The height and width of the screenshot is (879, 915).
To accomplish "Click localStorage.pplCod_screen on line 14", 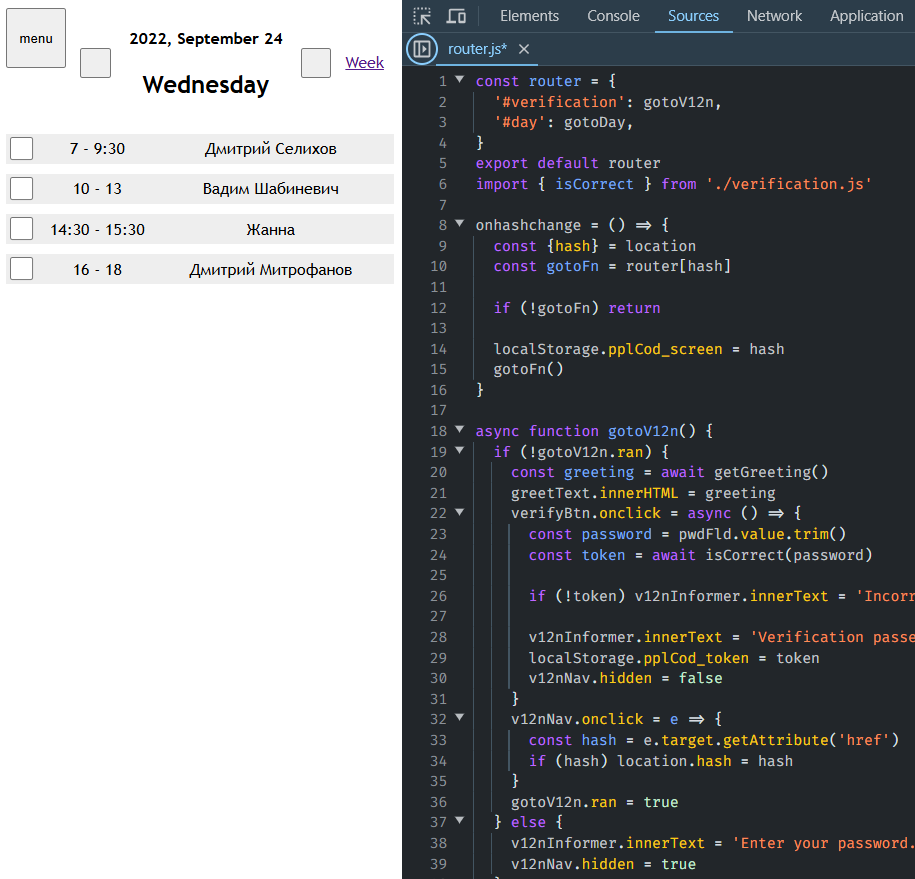I will tap(607, 349).
